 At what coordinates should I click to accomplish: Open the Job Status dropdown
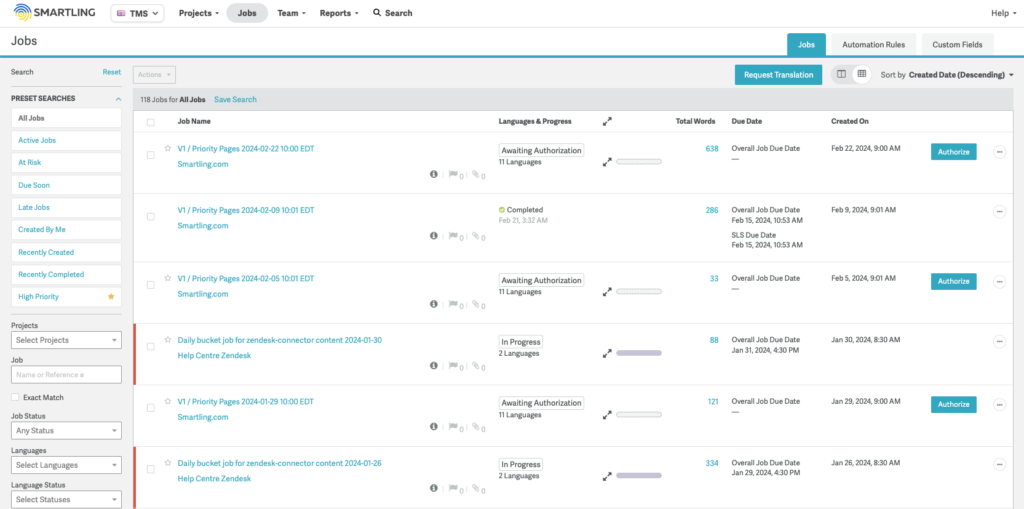click(x=67, y=431)
